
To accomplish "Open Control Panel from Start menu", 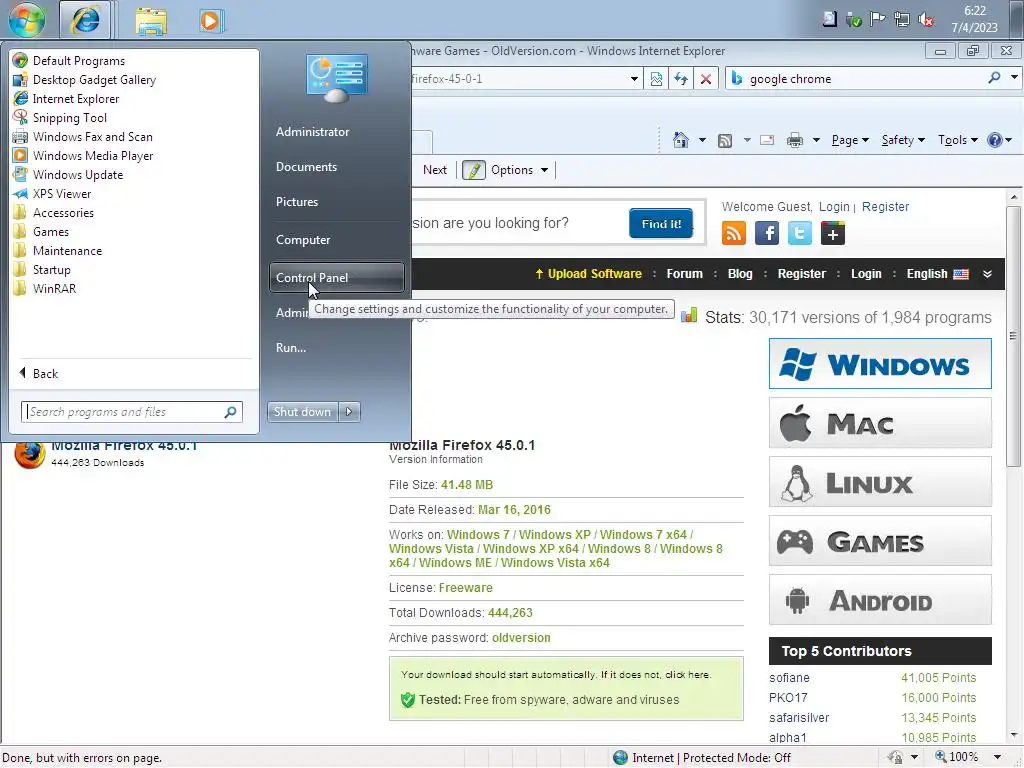I will [336, 278].
